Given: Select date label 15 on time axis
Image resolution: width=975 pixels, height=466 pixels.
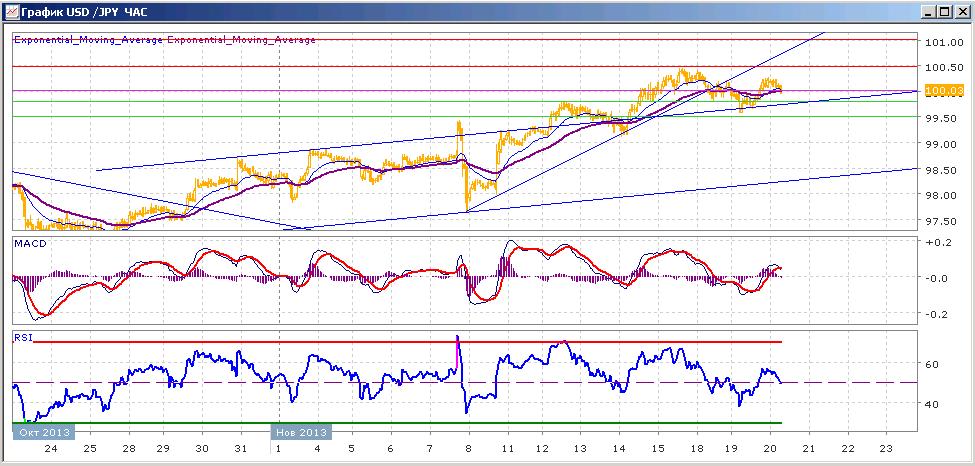Looking at the screenshot, I should tap(658, 449).
